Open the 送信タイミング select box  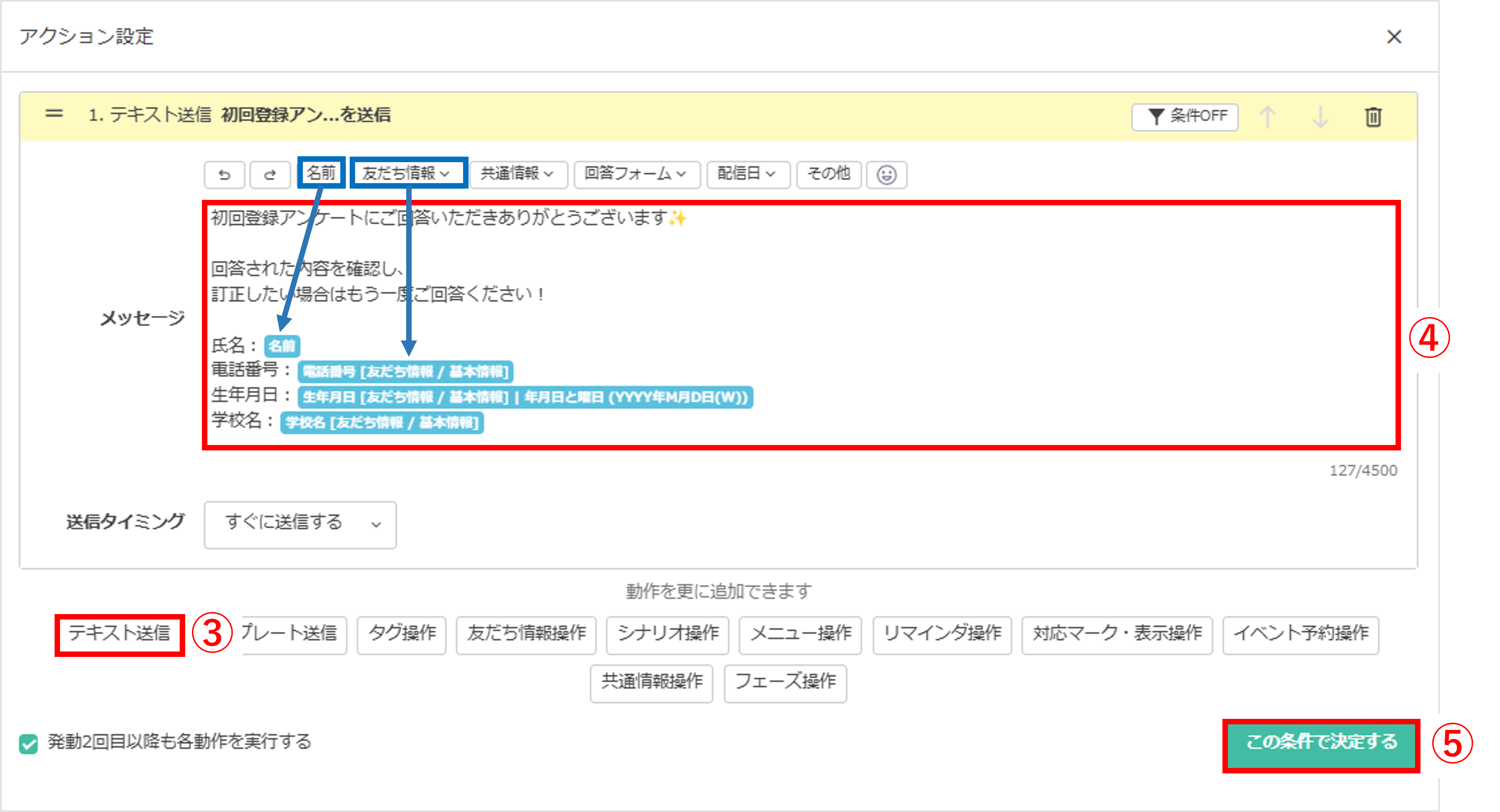click(300, 524)
